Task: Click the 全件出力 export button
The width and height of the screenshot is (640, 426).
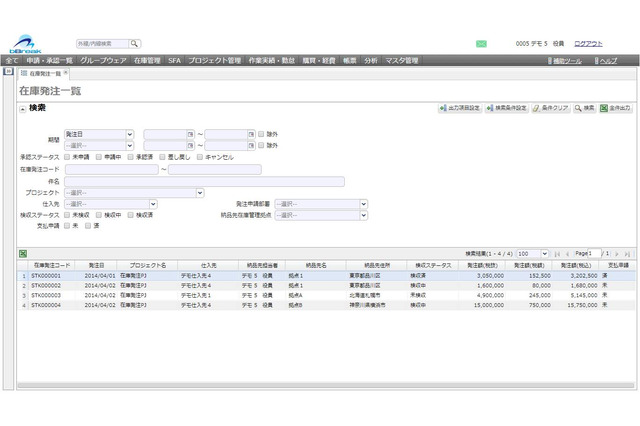Action: click(616, 108)
